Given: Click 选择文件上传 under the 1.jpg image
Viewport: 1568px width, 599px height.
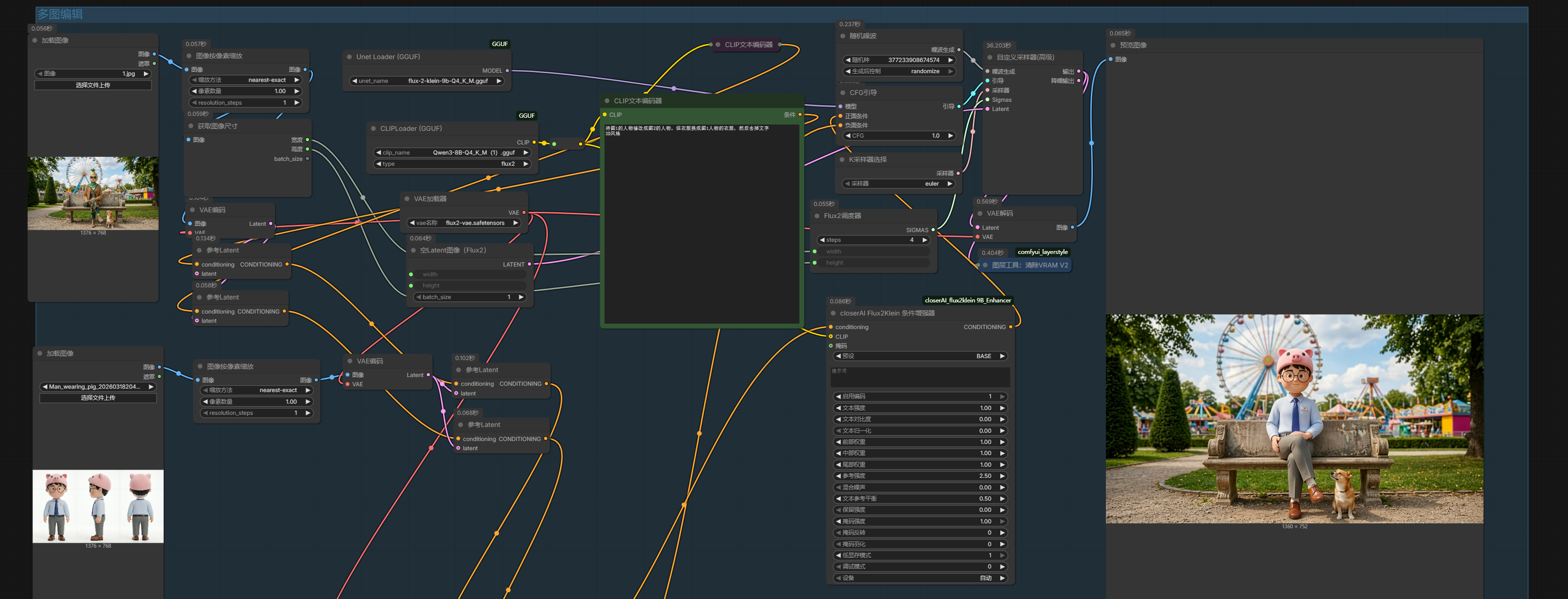Looking at the screenshot, I should tap(93, 85).
